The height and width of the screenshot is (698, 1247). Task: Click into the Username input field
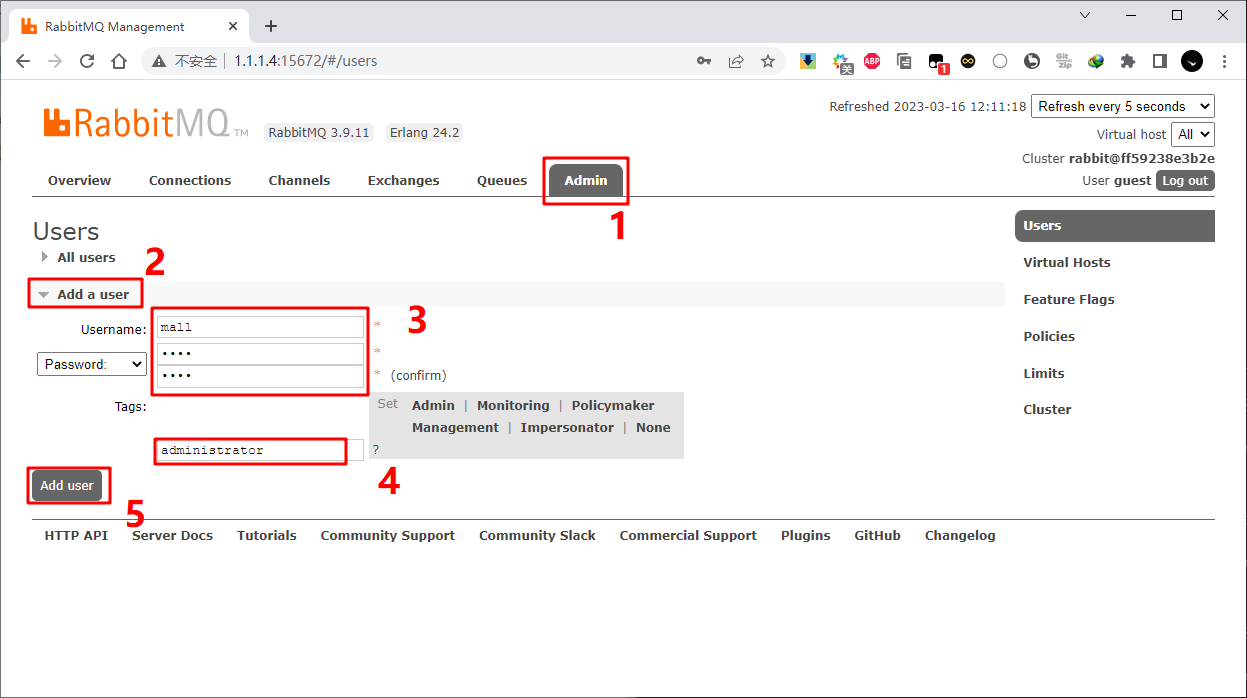coord(261,327)
